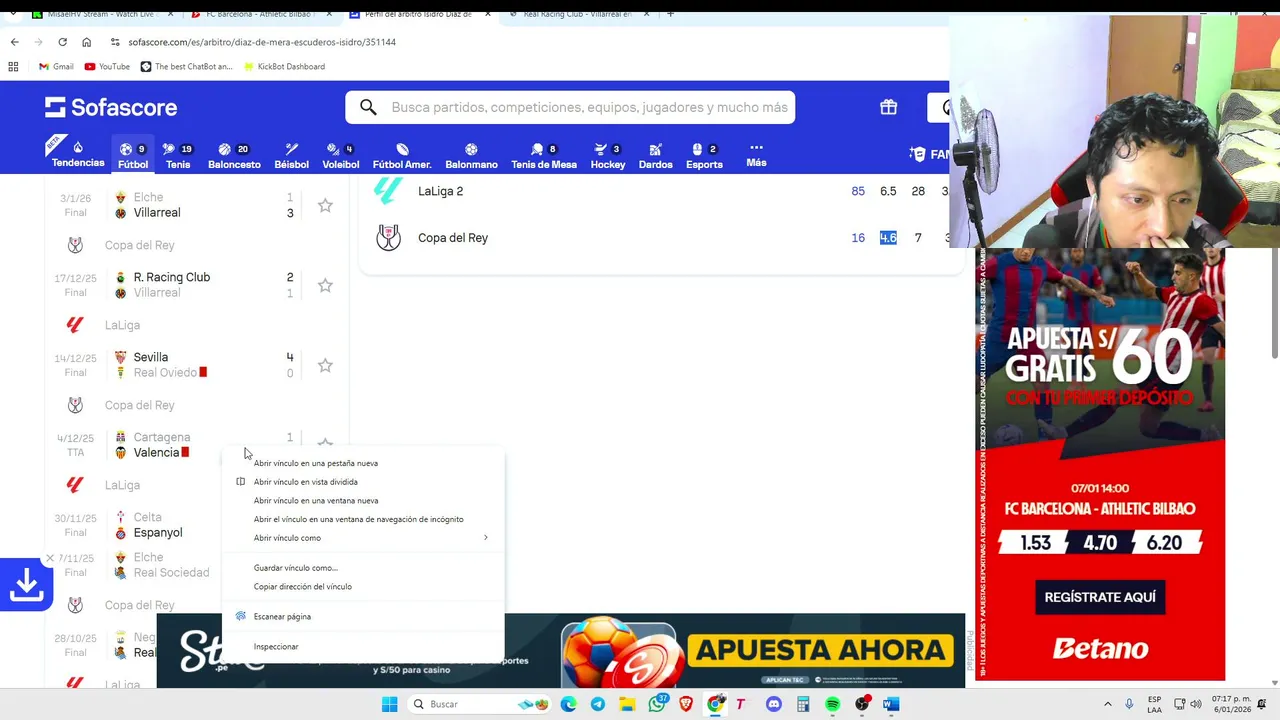Screen dimensions: 1280x720
Task: Click the 6.20 odds on Betano ad
Action: [x=1164, y=543]
